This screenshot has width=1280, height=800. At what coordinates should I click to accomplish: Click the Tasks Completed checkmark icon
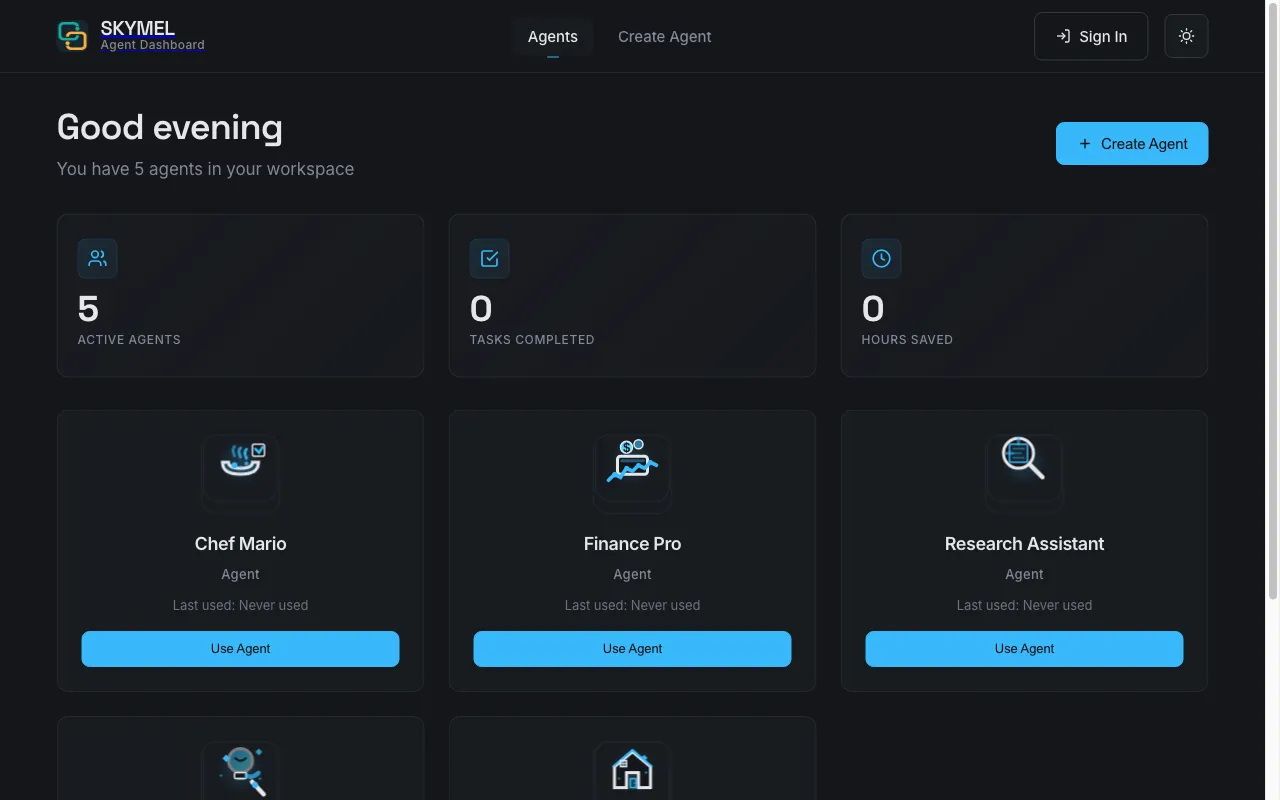pyautogui.click(x=490, y=258)
